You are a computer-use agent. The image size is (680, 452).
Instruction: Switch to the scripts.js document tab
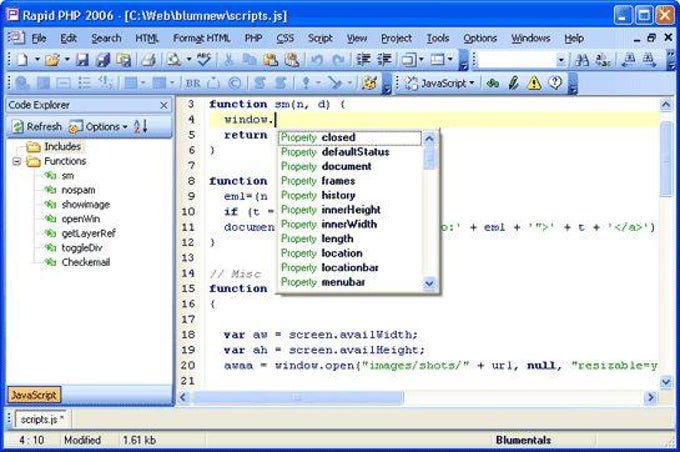click(42, 419)
